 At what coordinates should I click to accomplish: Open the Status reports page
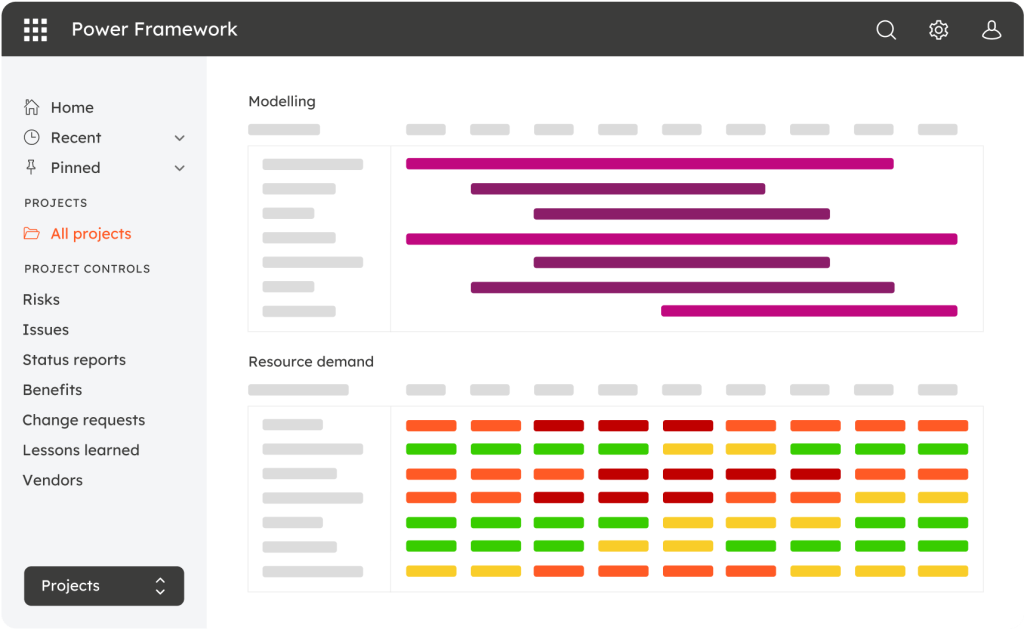[74, 360]
